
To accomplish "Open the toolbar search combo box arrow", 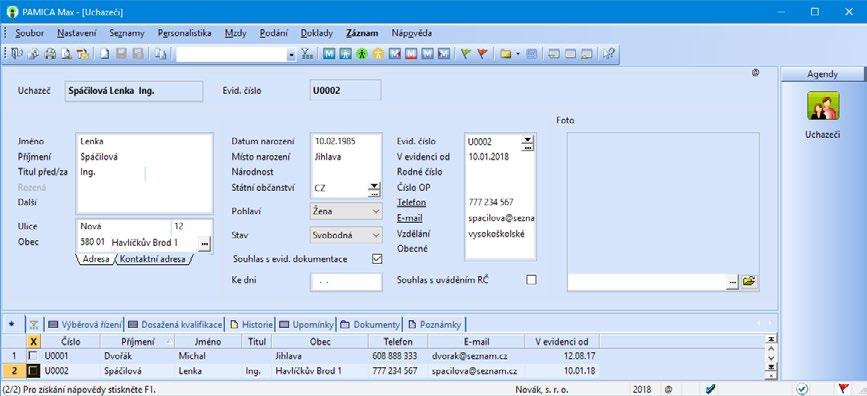I will [291, 54].
